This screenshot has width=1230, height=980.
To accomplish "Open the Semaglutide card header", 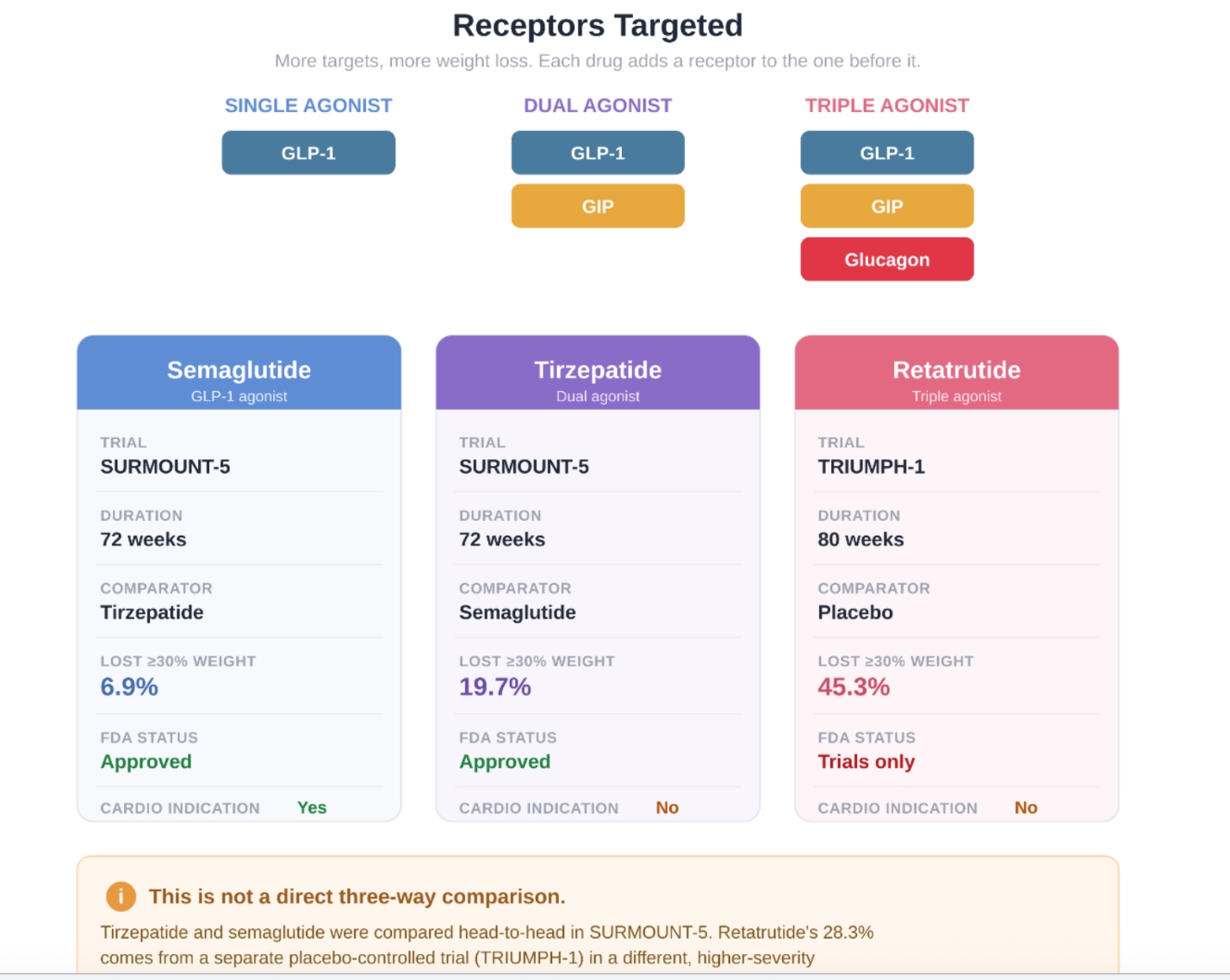I will [x=239, y=373].
